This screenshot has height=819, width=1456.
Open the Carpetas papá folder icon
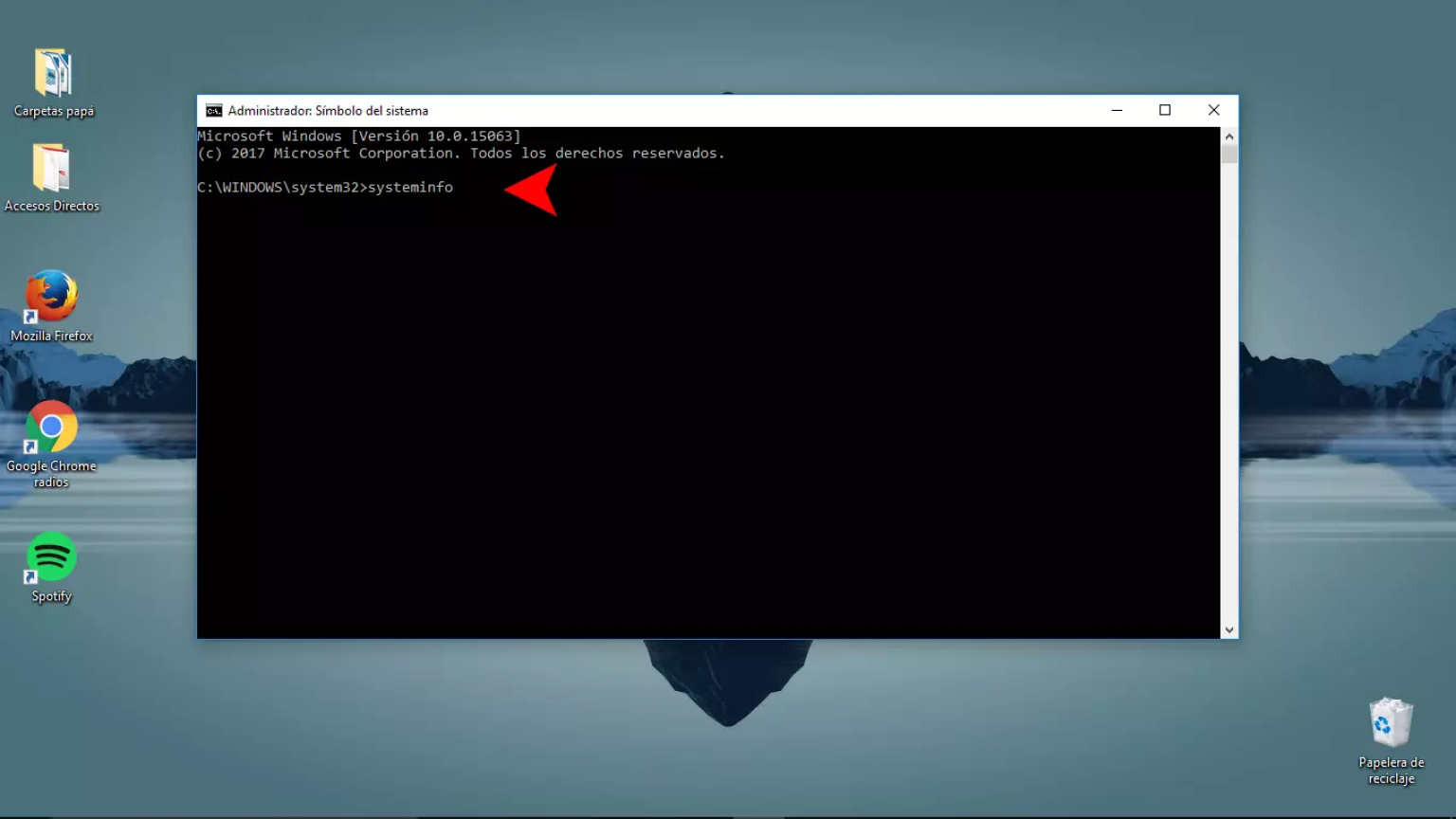pos(53,73)
